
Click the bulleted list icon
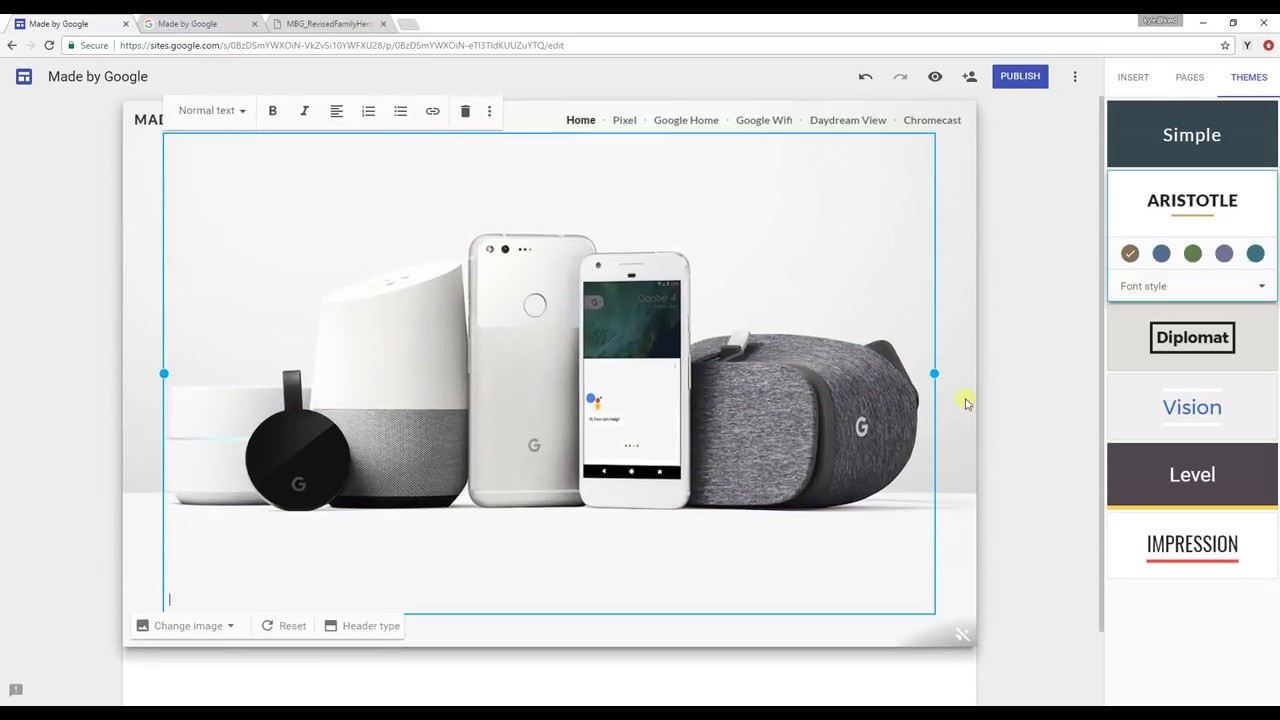coord(400,111)
